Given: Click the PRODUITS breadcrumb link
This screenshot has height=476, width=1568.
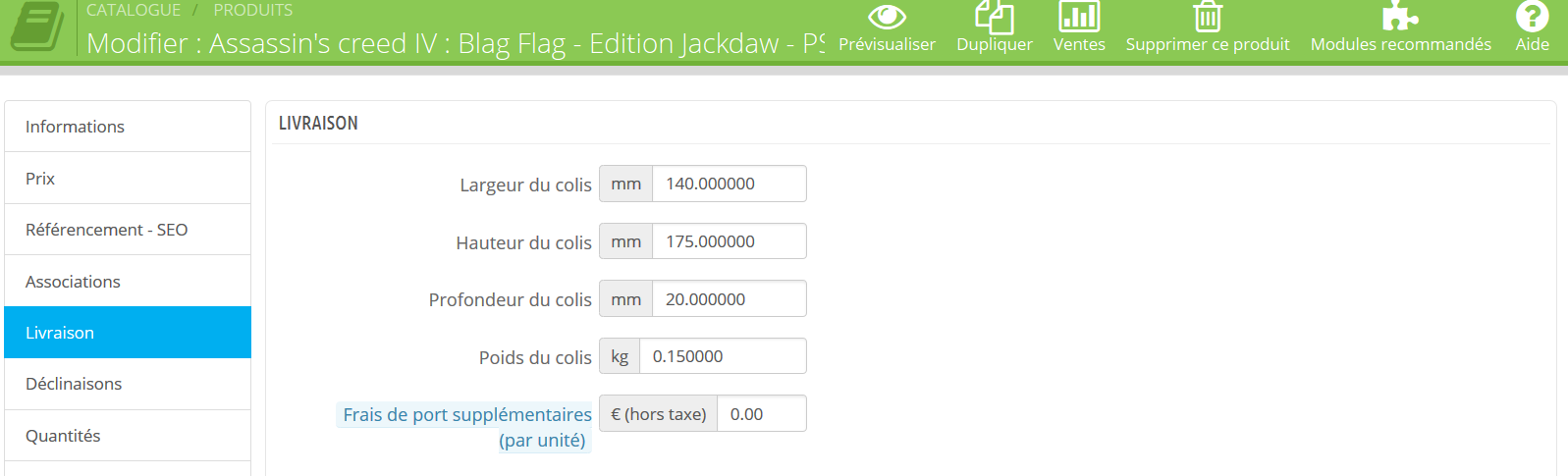Looking at the screenshot, I should point(253,10).
